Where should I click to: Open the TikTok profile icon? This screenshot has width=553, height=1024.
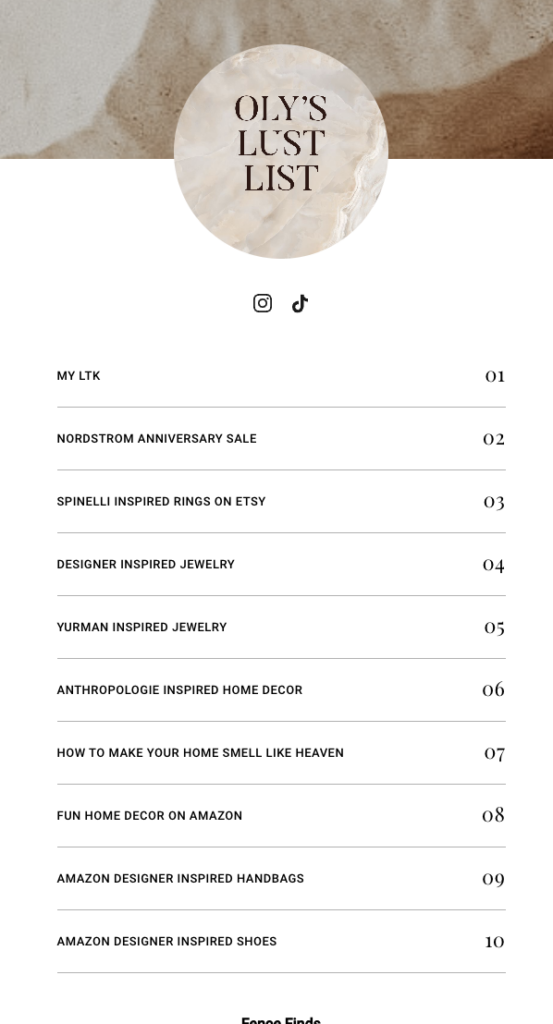[x=300, y=303]
